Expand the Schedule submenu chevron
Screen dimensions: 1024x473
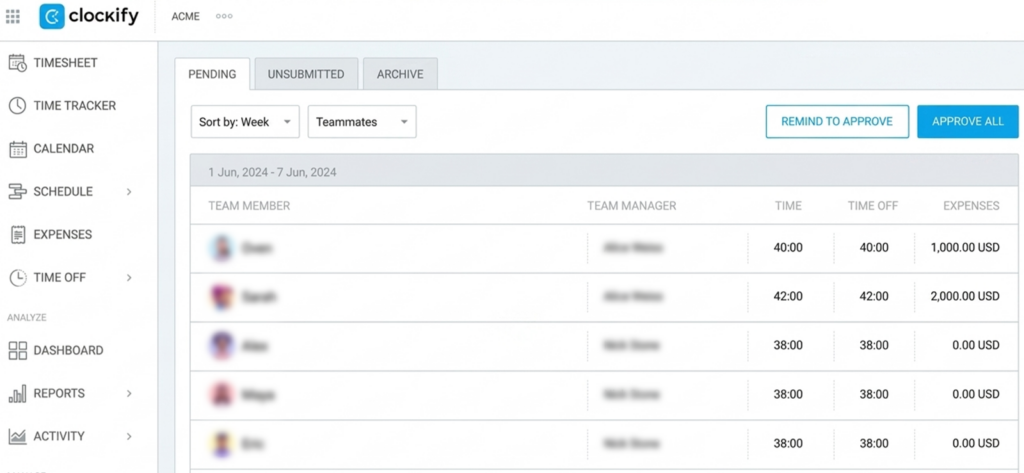(129, 192)
